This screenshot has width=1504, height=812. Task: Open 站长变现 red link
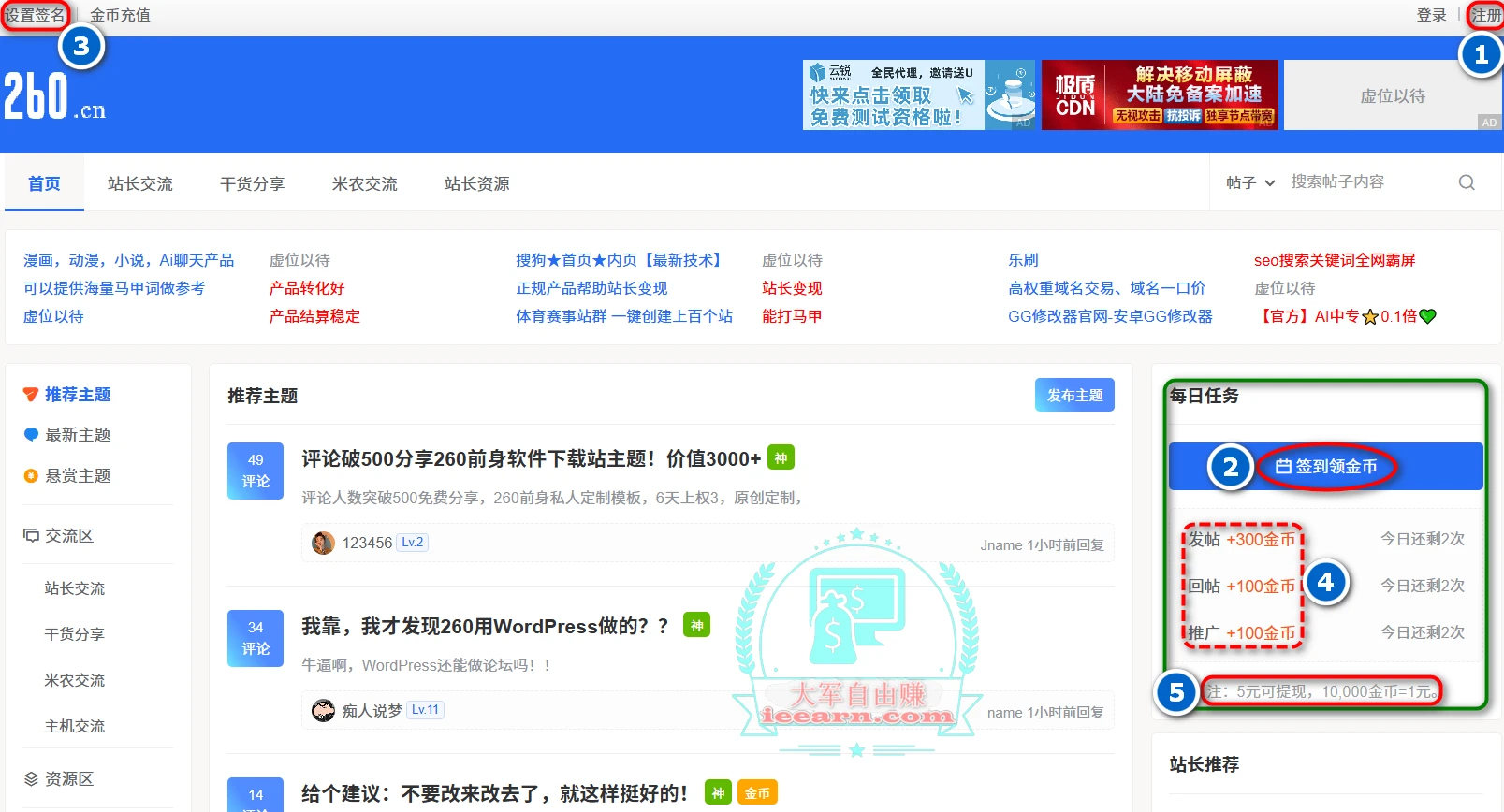pyautogui.click(x=792, y=288)
